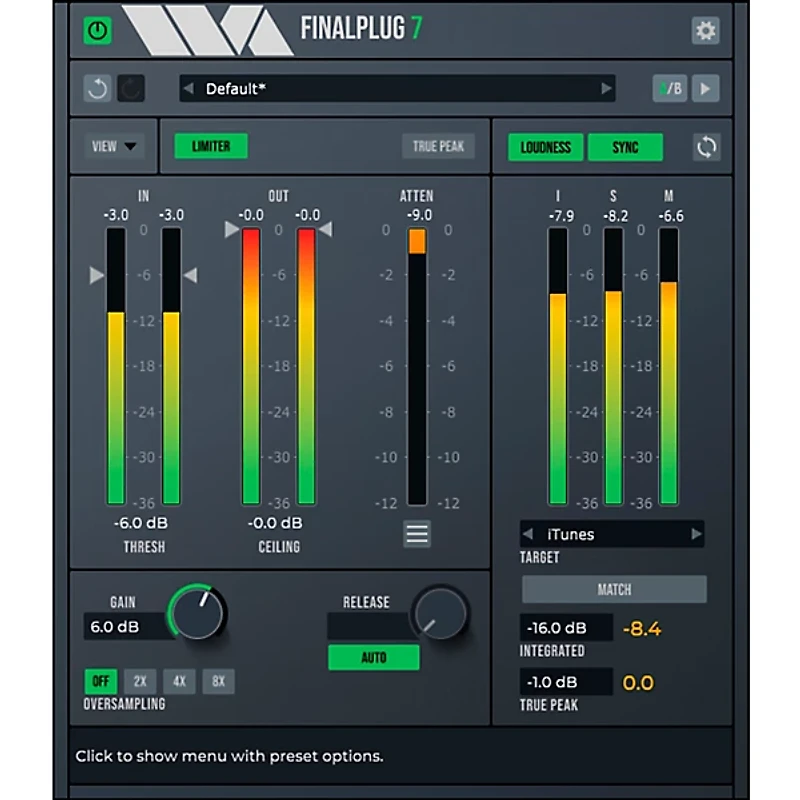Viewport: 800px width, 800px height.
Task: Open the attenuation meter menu icon
Action: click(x=417, y=534)
